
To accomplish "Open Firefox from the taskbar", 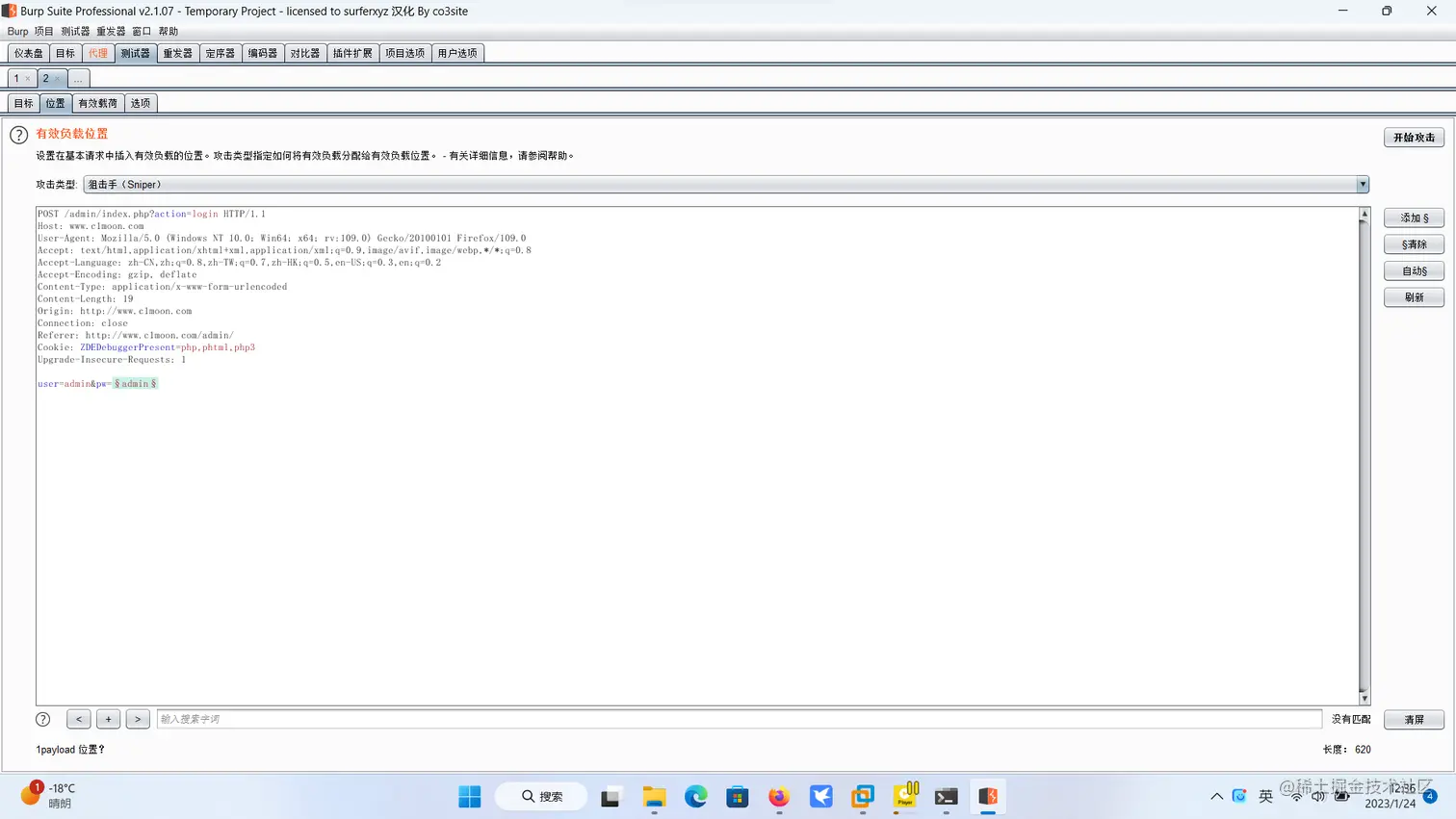I will 779,797.
